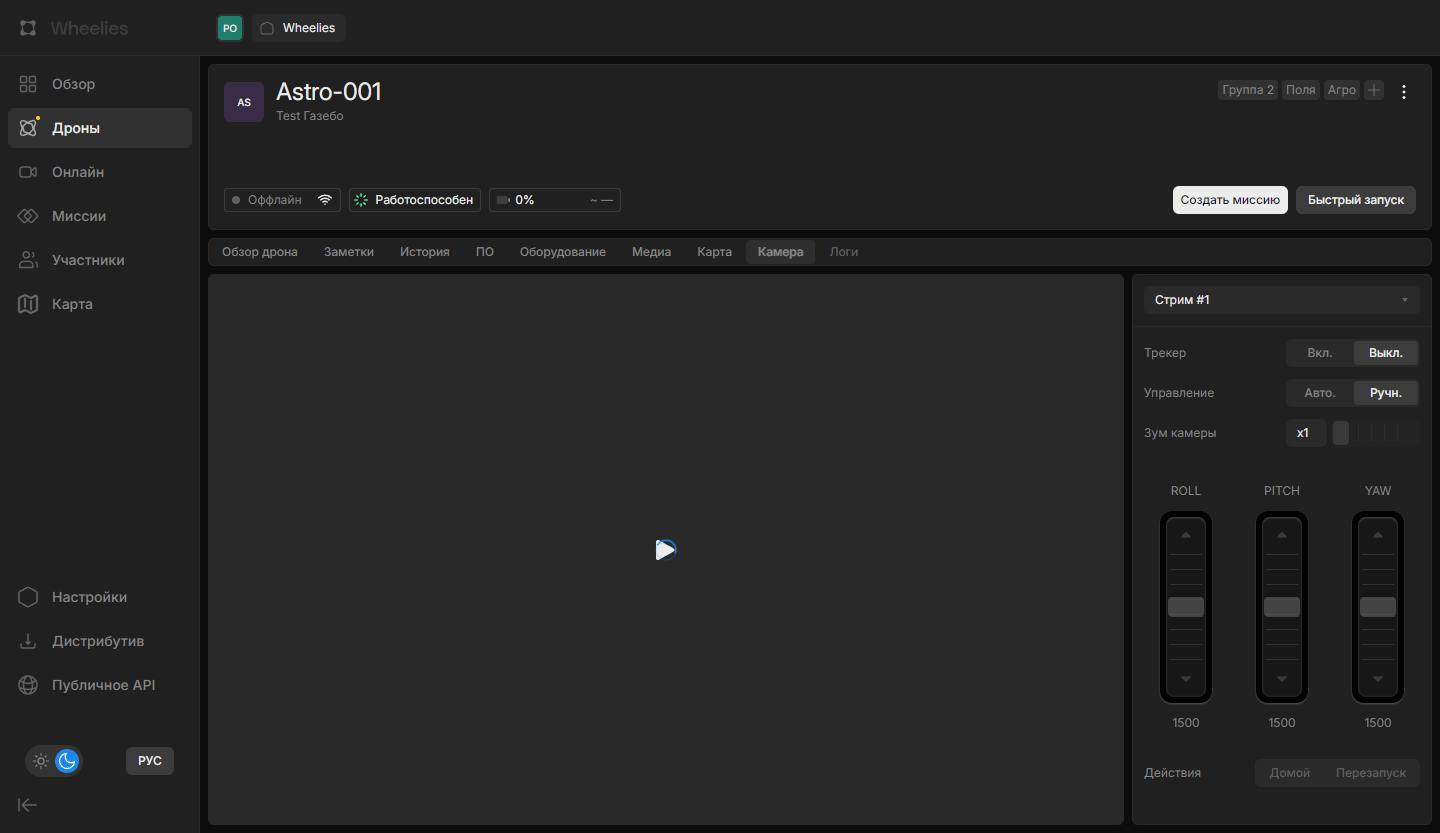Image resolution: width=1440 pixels, height=833 pixels.
Task: Click the Быстрый запуск button
Action: 1355,200
